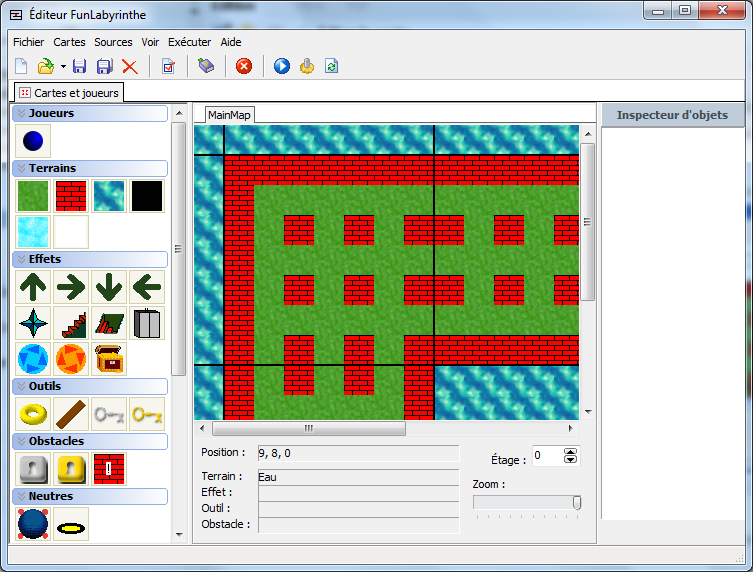
Task: Select the right arrow effect
Action: 71,287
